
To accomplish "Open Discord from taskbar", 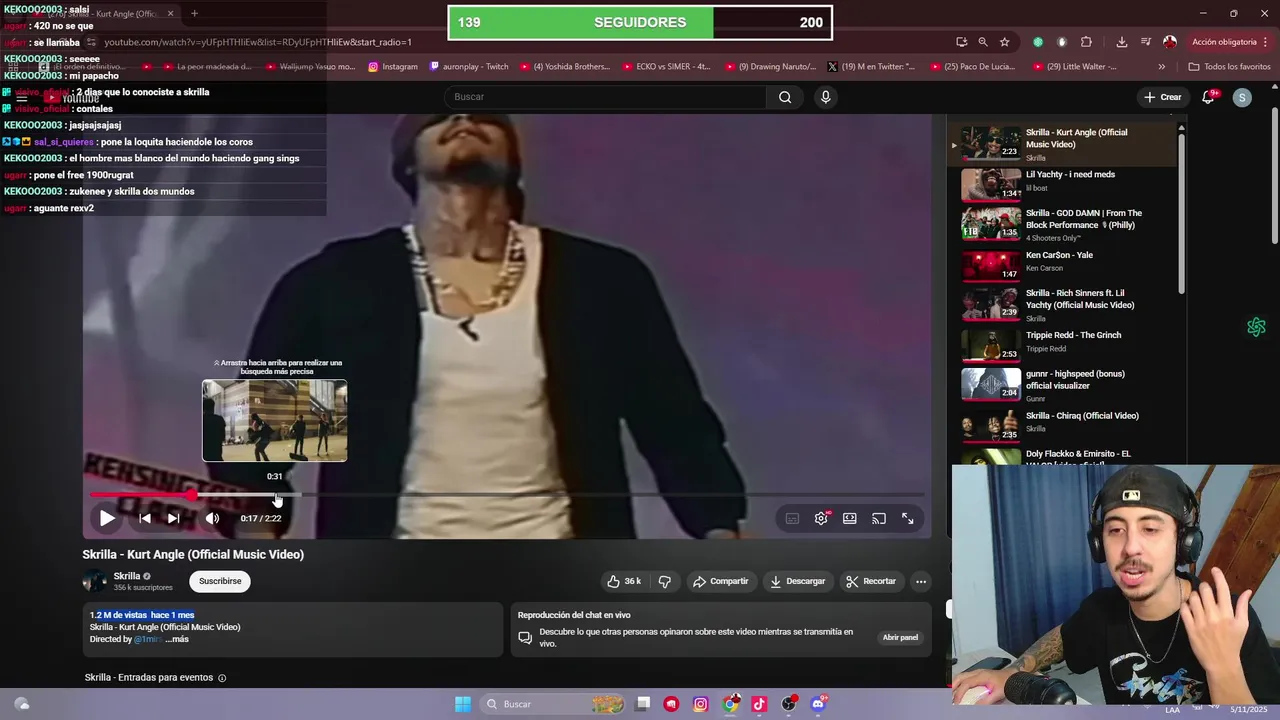I will point(818,704).
